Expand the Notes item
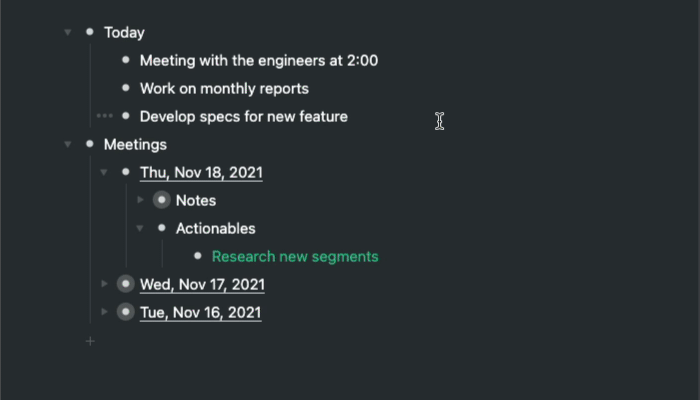The height and width of the screenshot is (400, 700). click(x=140, y=200)
